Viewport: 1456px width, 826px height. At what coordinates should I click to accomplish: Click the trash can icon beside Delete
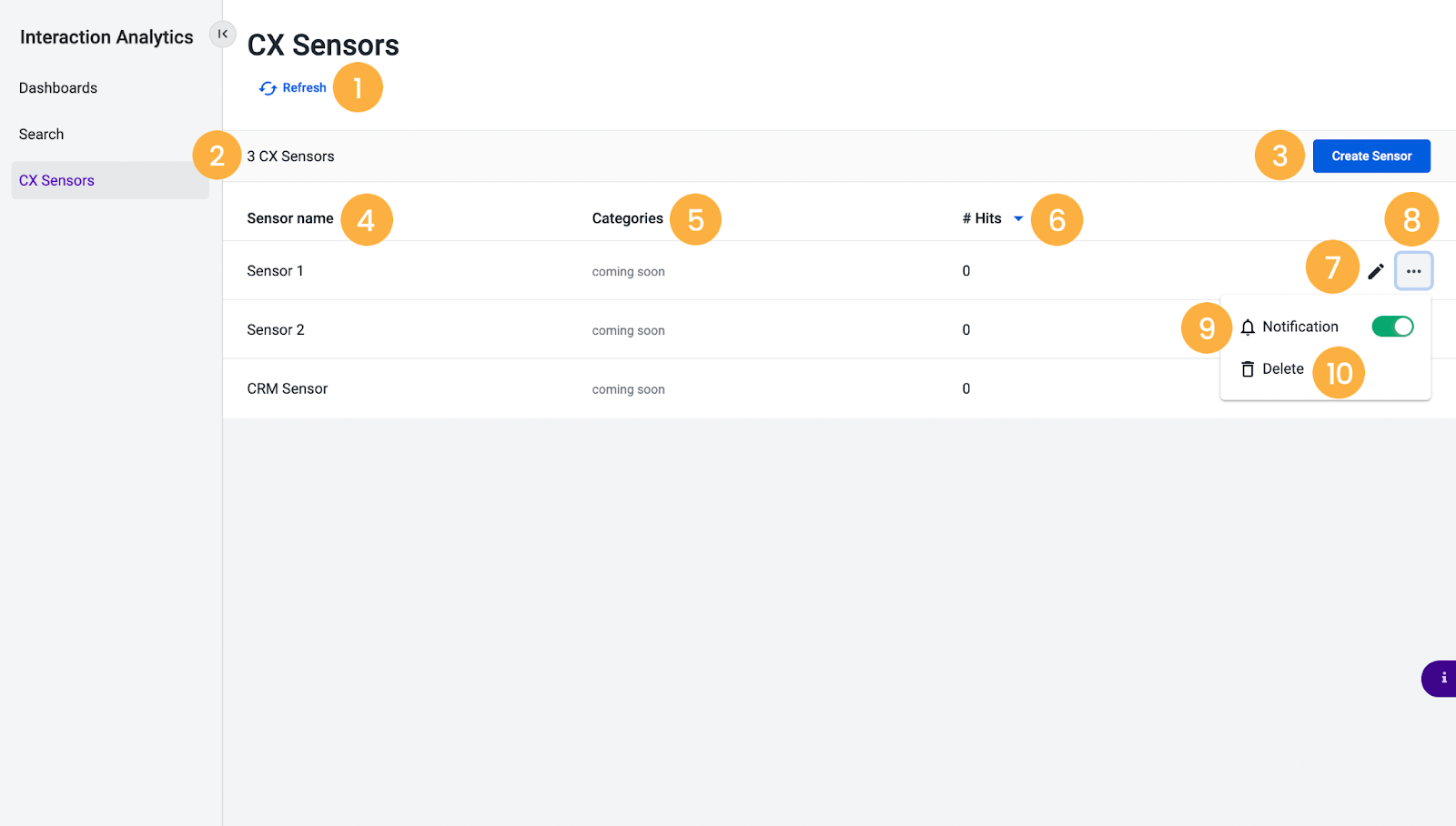point(1248,369)
